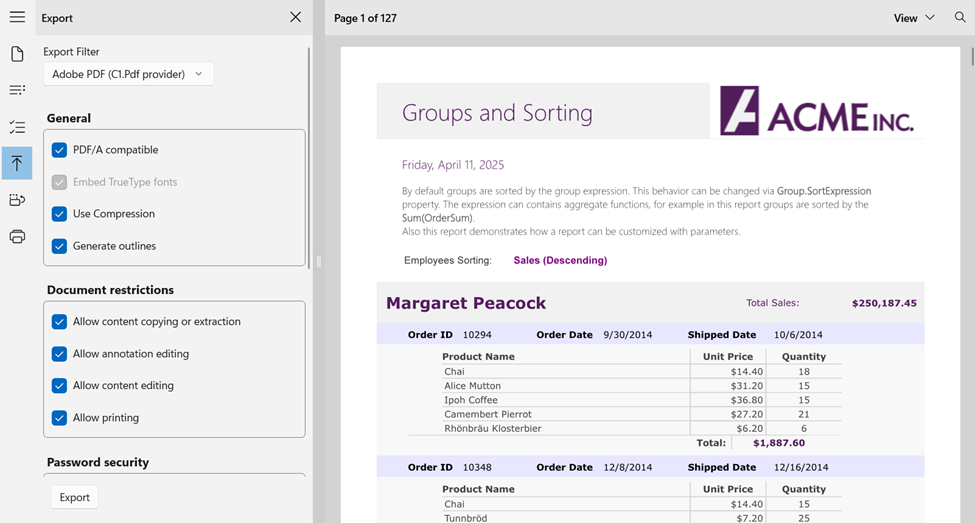Open the page setup icon above the printer
The height and width of the screenshot is (523, 975).
pos(17,200)
